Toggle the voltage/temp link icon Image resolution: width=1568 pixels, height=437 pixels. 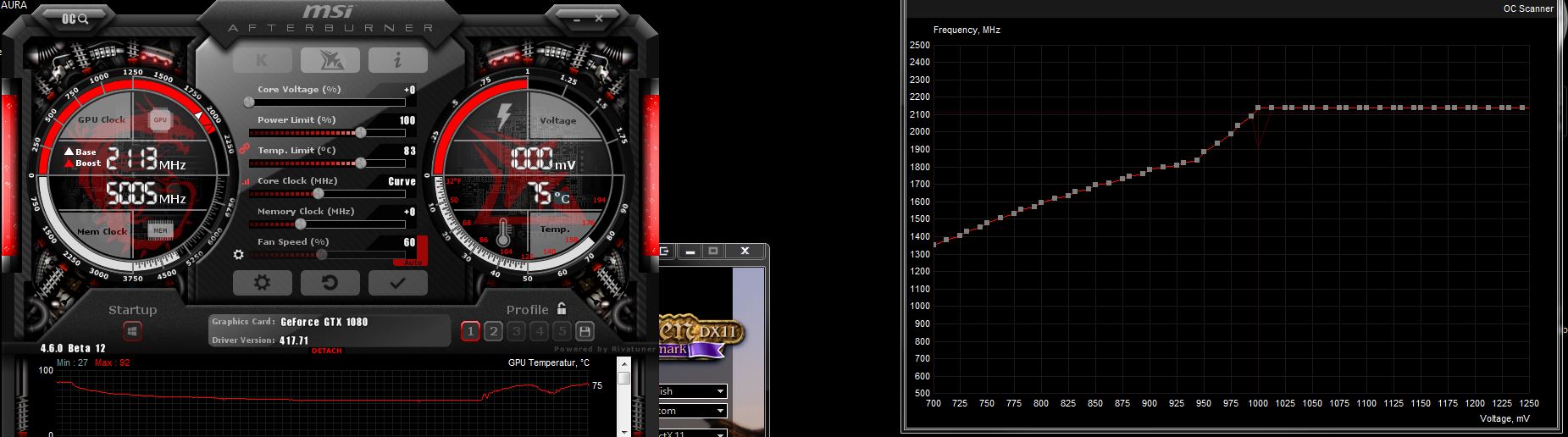242,149
